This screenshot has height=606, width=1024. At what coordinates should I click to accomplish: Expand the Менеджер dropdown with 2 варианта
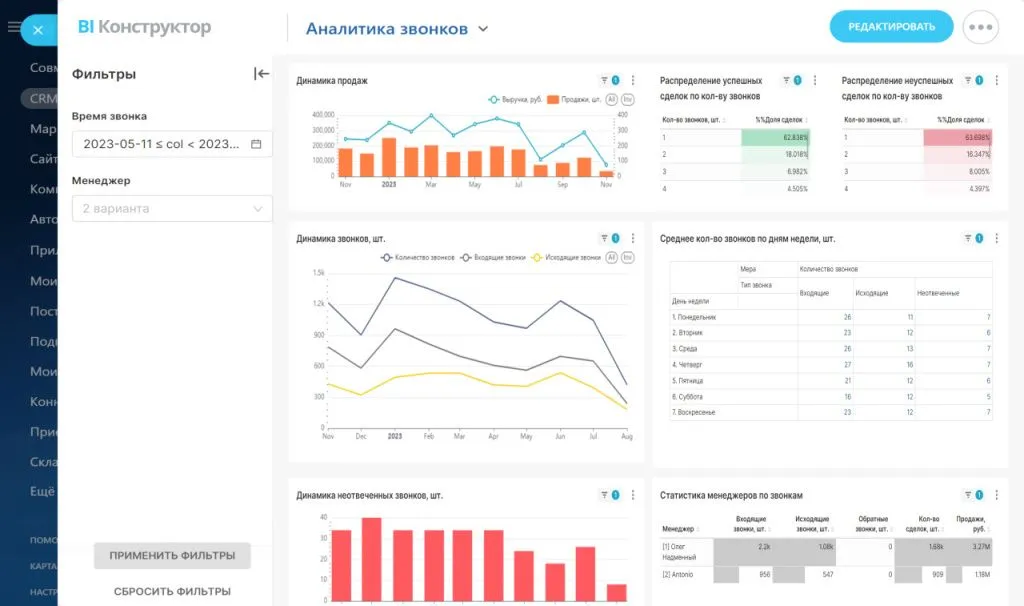[172, 208]
